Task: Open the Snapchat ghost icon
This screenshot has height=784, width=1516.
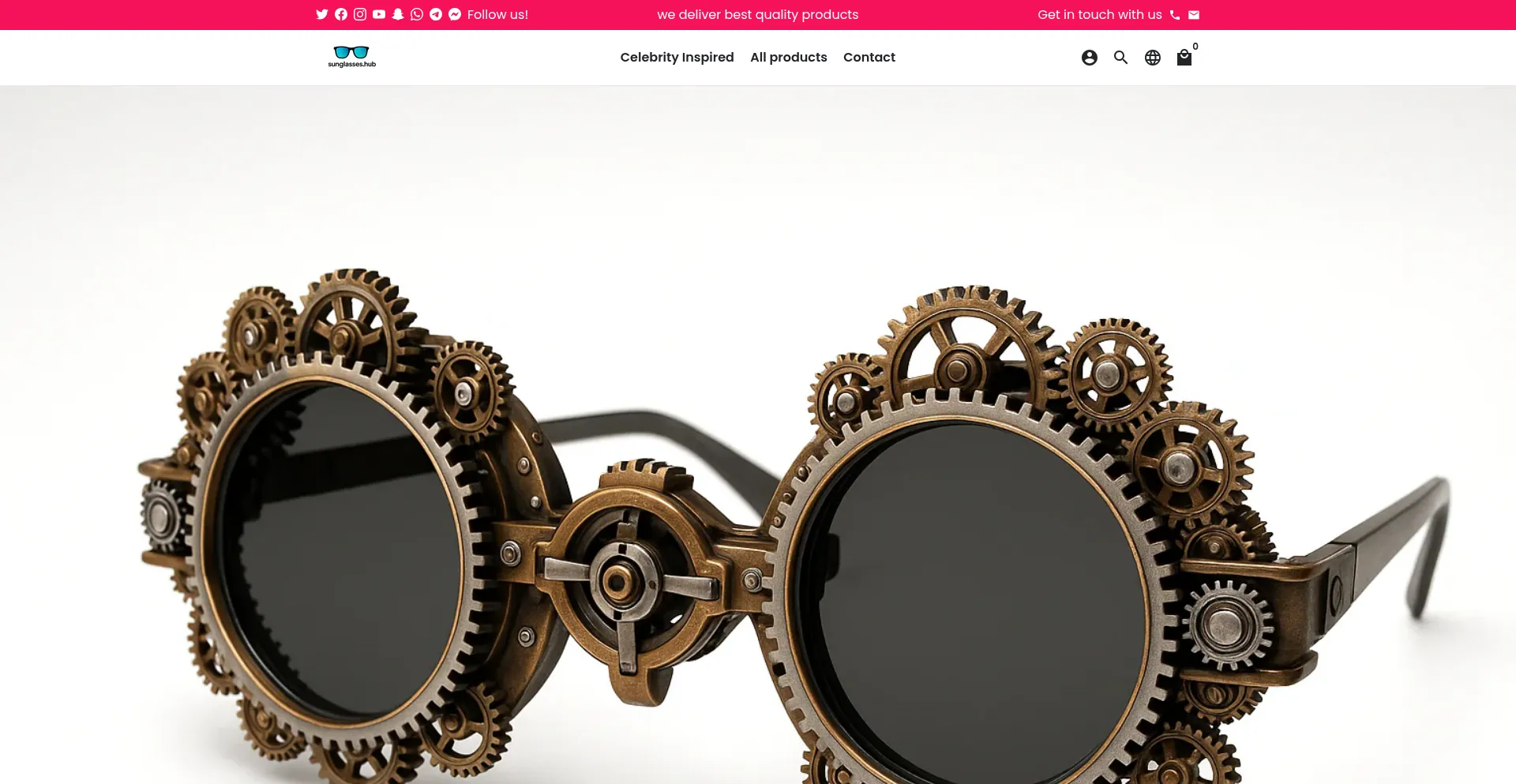Action: click(x=398, y=14)
